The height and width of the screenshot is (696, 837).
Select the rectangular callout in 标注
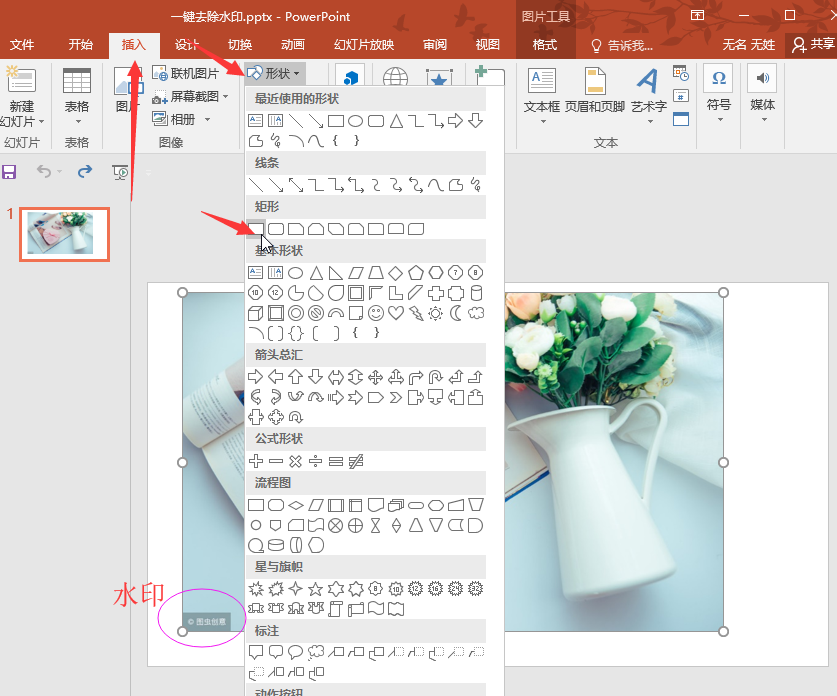point(256,652)
